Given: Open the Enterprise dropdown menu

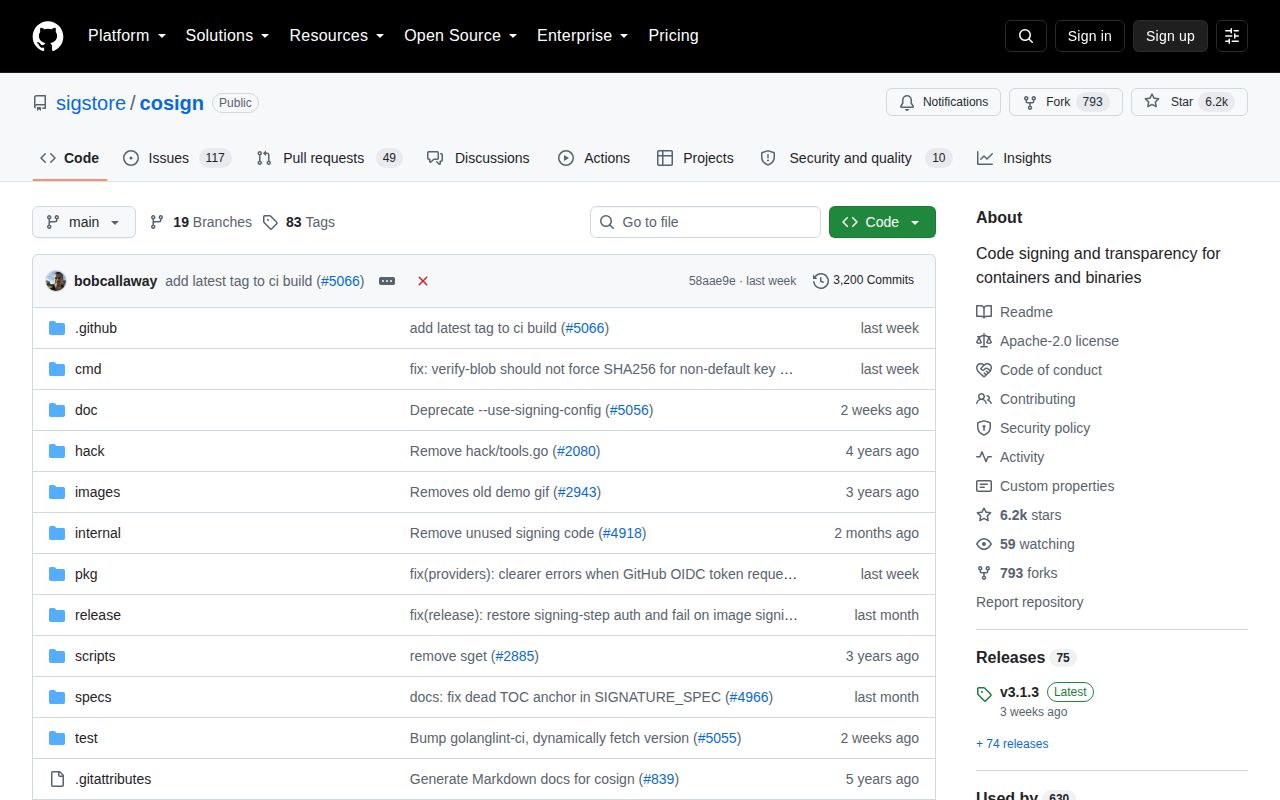Looking at the screenshot, I should [582, 36].
